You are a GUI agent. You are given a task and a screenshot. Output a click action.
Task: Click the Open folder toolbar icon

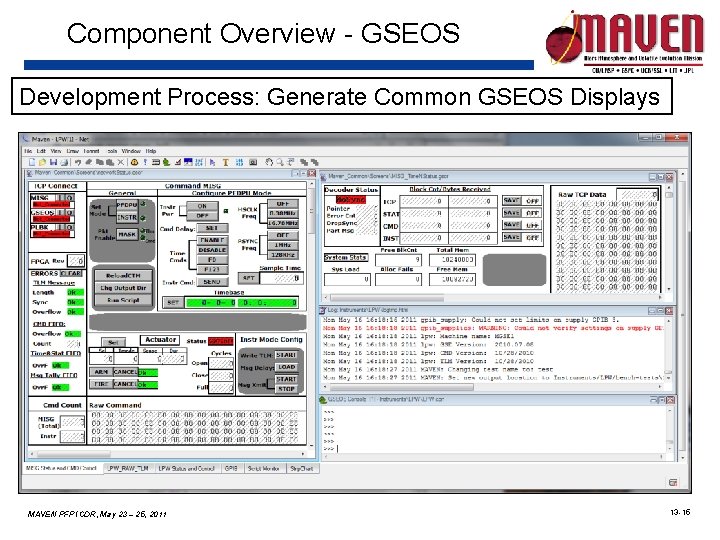[42, 162]
